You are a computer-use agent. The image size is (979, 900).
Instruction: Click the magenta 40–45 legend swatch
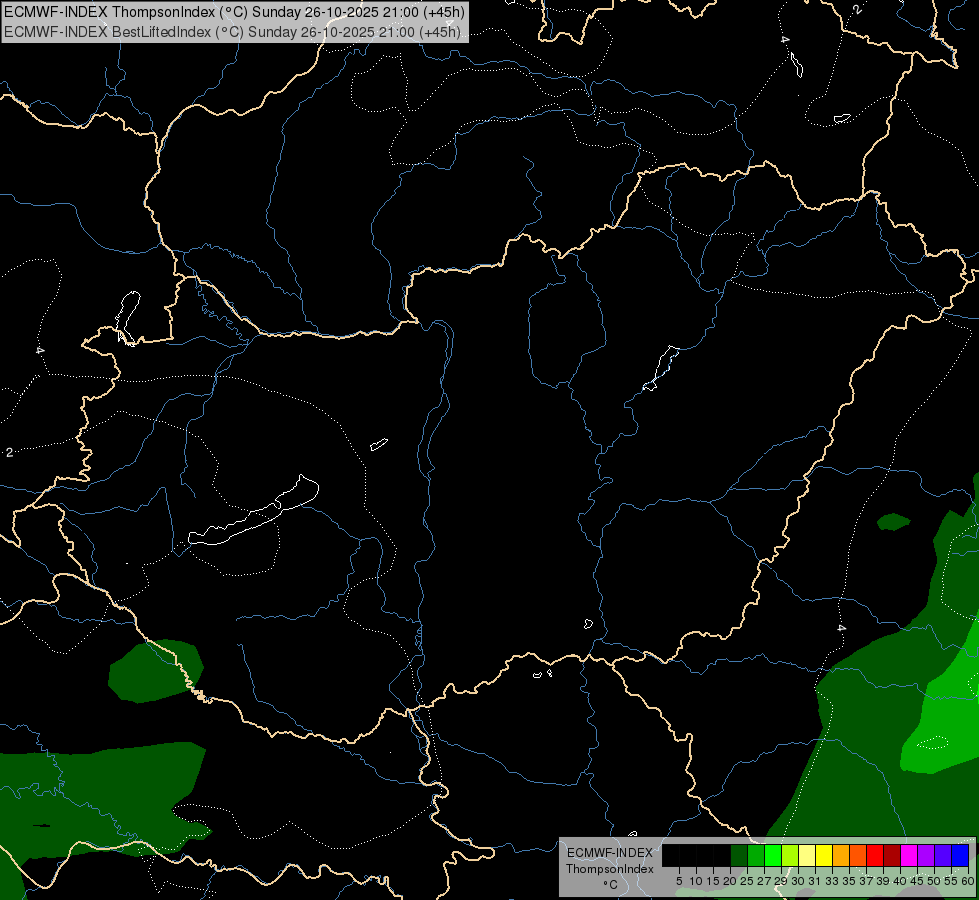tap(909, 855)
